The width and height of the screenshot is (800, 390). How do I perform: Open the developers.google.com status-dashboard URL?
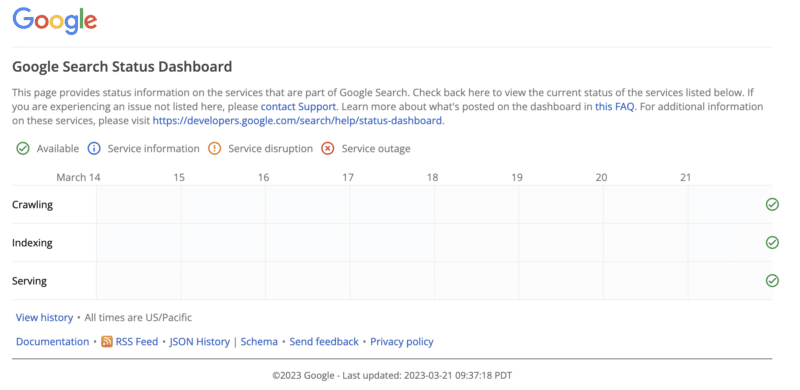tap(297, 121)
